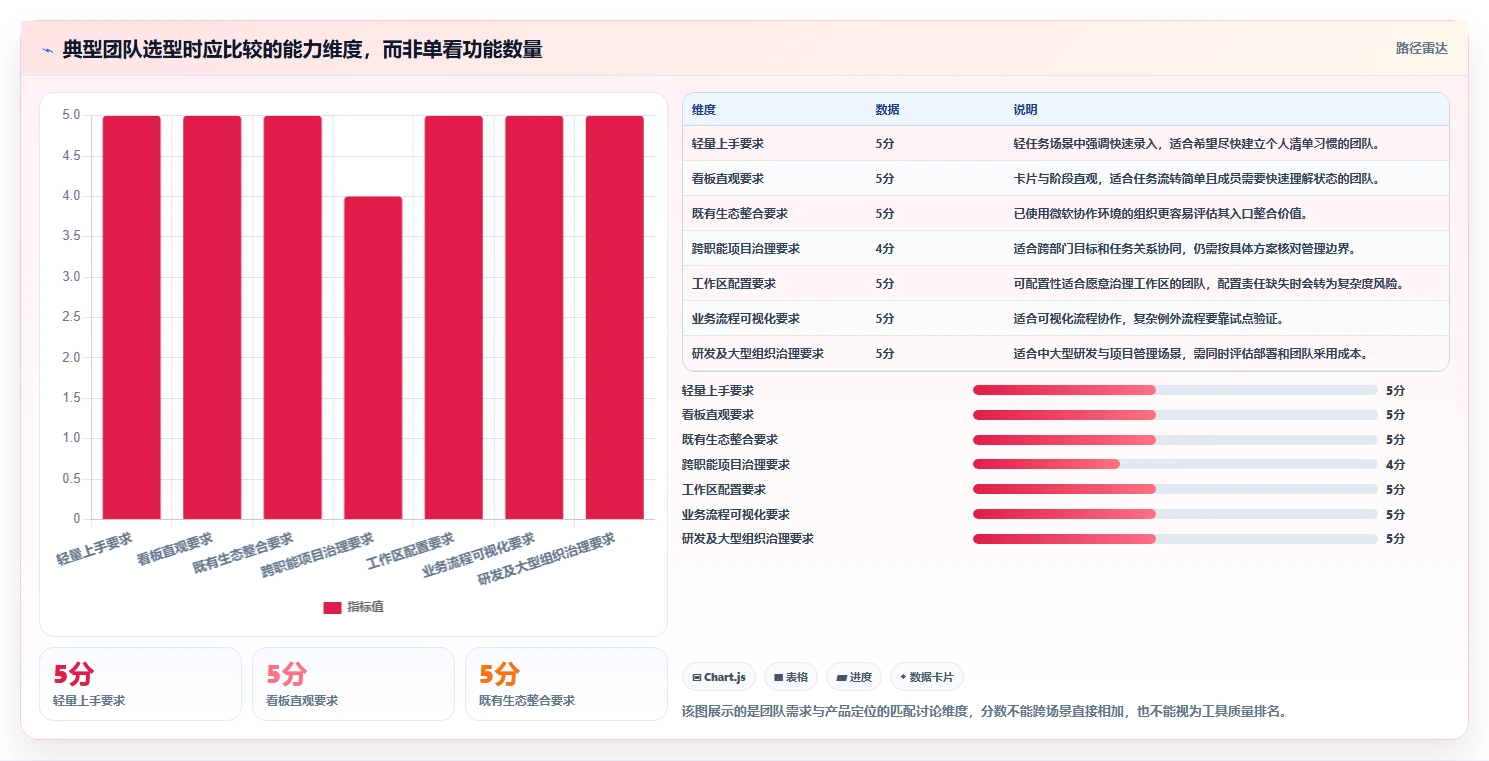Click the 说明 column header
Image resolution: width=1489 pixels, height=761 pixels.
point(1025,109)
